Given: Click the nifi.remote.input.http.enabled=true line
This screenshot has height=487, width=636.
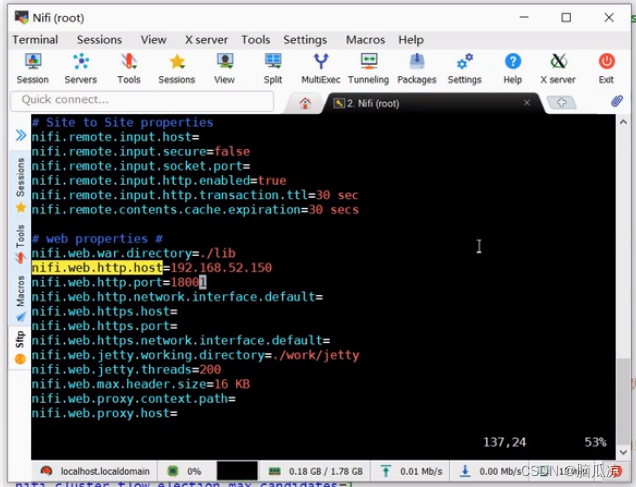Looking at the screenshot, I should point(159,180).
